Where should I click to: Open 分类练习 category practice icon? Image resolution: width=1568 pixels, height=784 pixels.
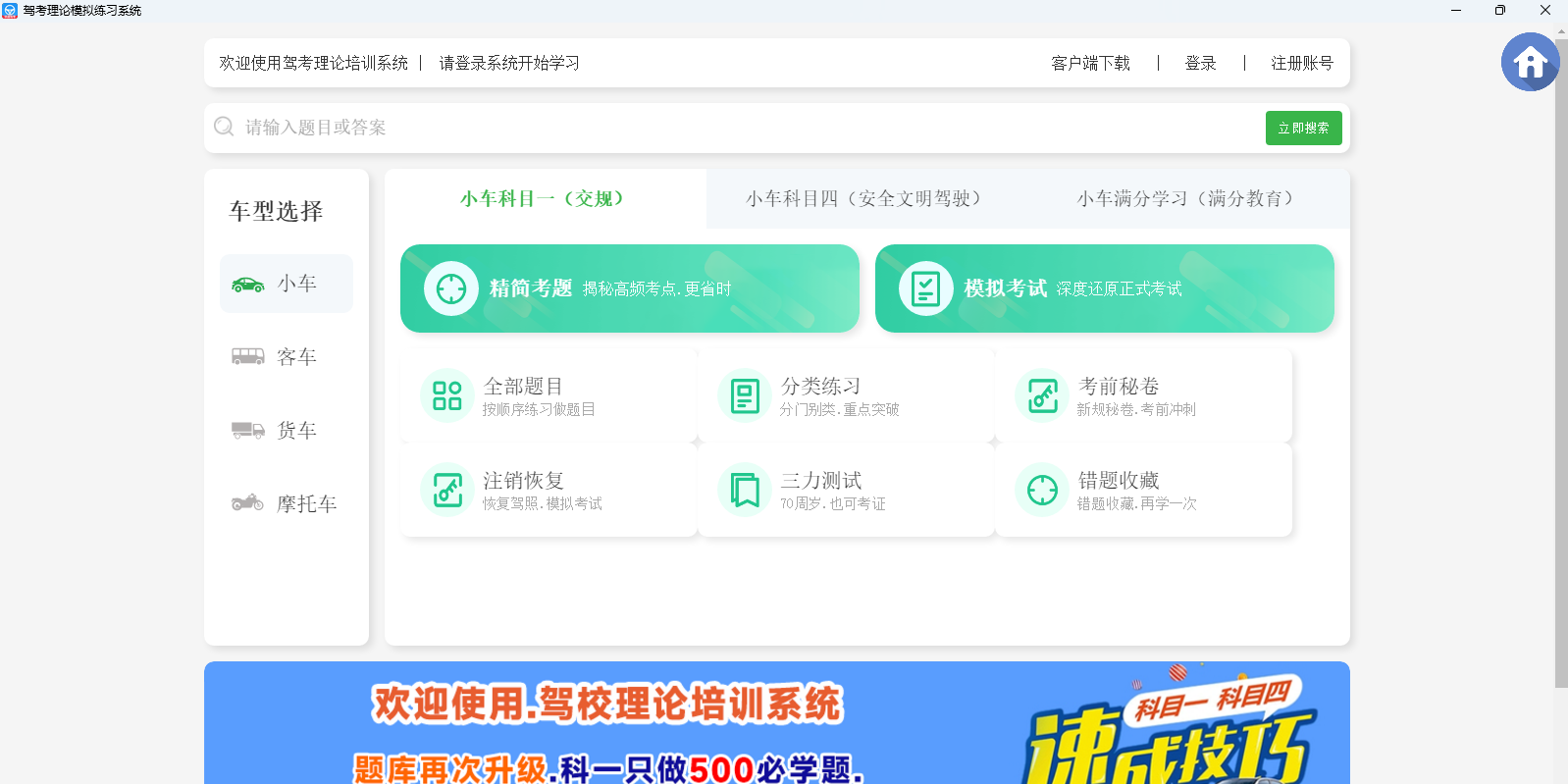tap(745, 395)
